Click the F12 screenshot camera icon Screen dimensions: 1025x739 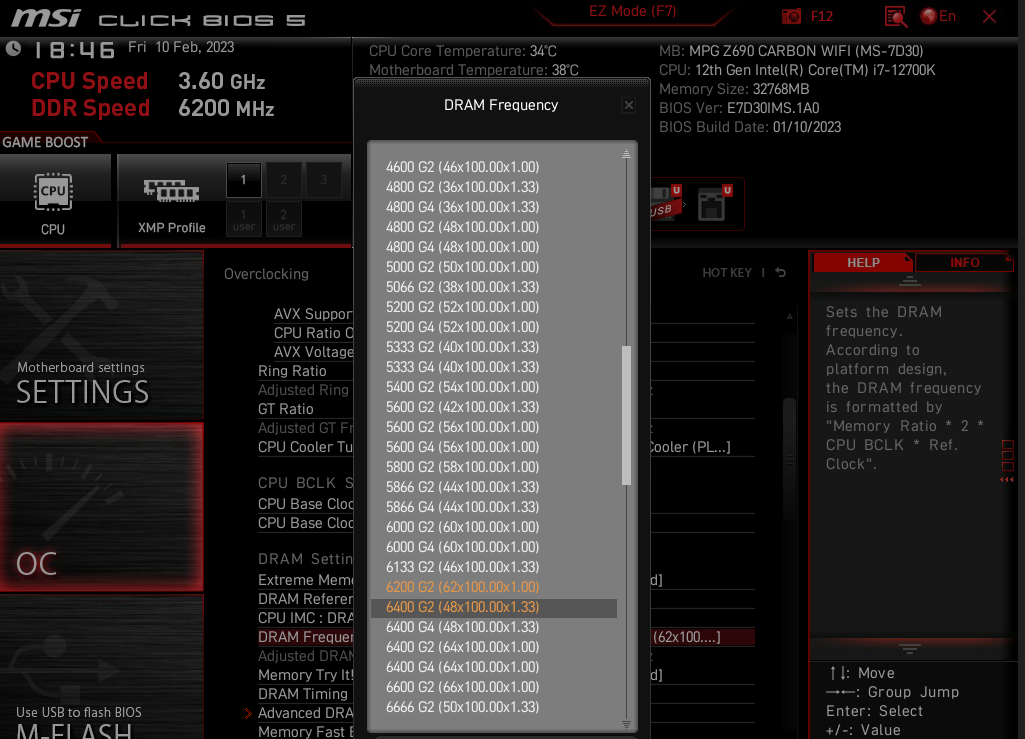(x=791, y=16)
